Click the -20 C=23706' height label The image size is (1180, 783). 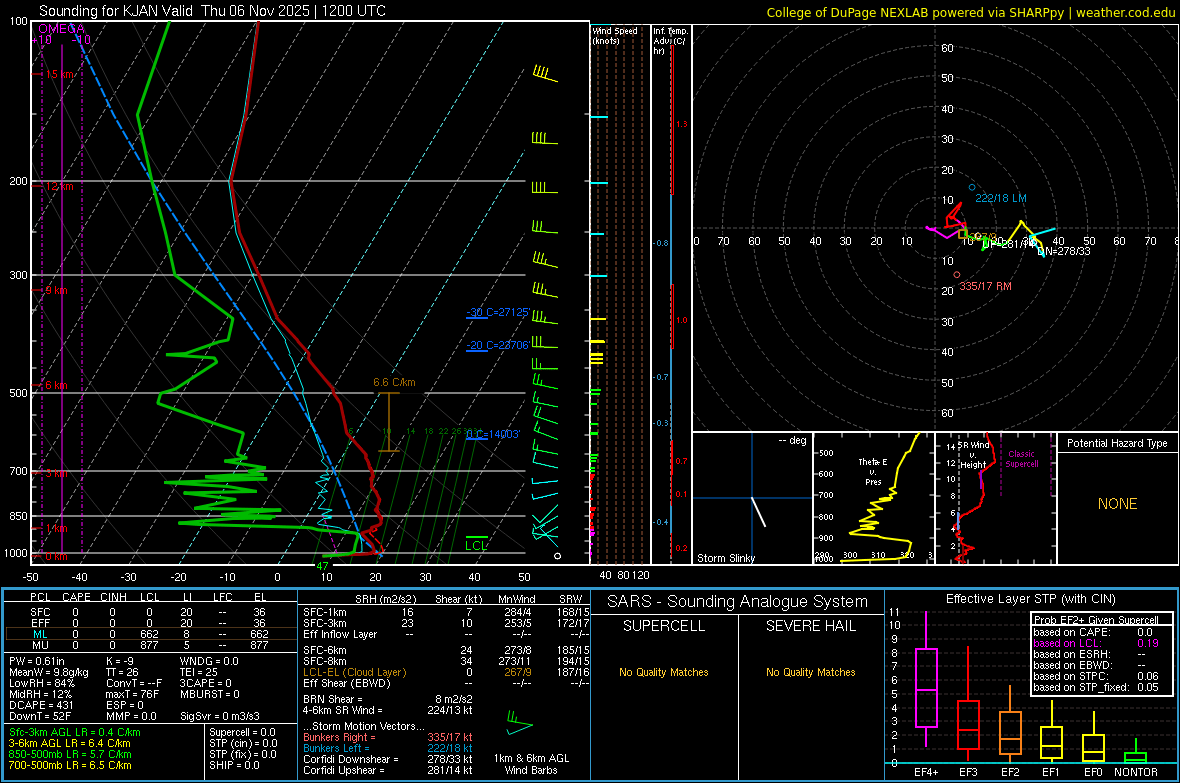[497, 346]
